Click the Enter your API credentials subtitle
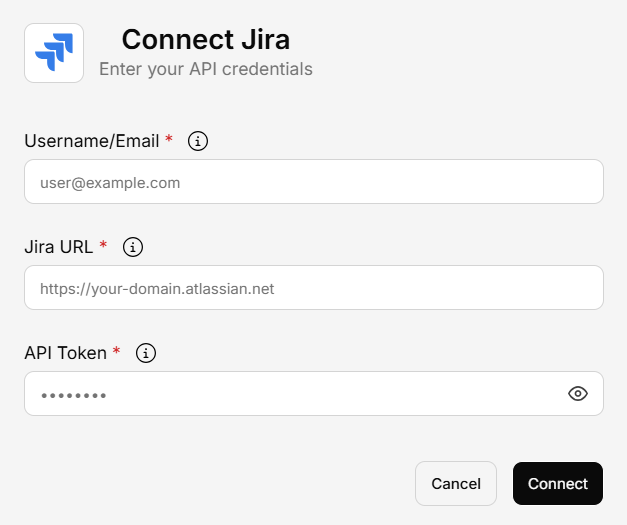627x525 pixels. coord(205,70)
